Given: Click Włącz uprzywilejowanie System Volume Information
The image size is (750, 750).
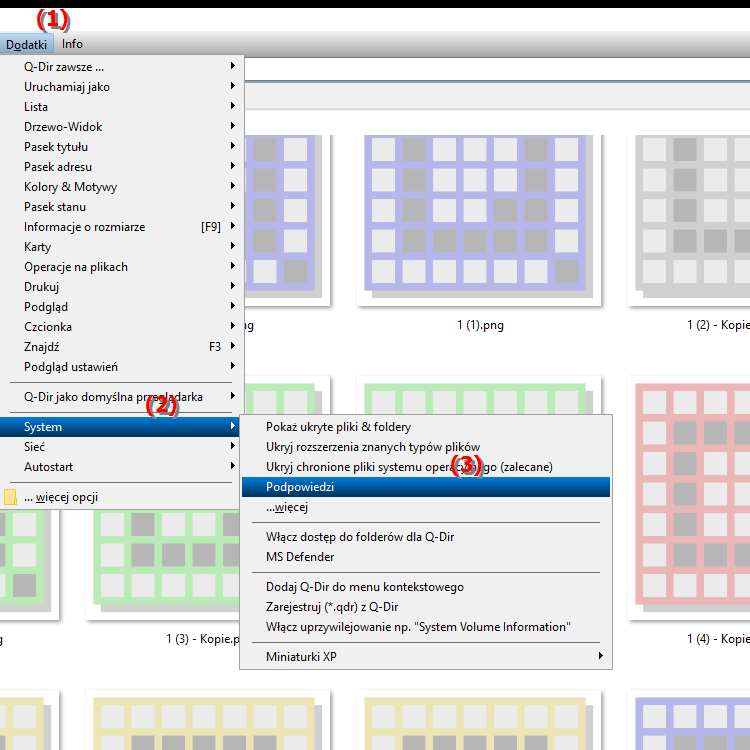Looking at the screenshot, I should (x=426, y=627).
